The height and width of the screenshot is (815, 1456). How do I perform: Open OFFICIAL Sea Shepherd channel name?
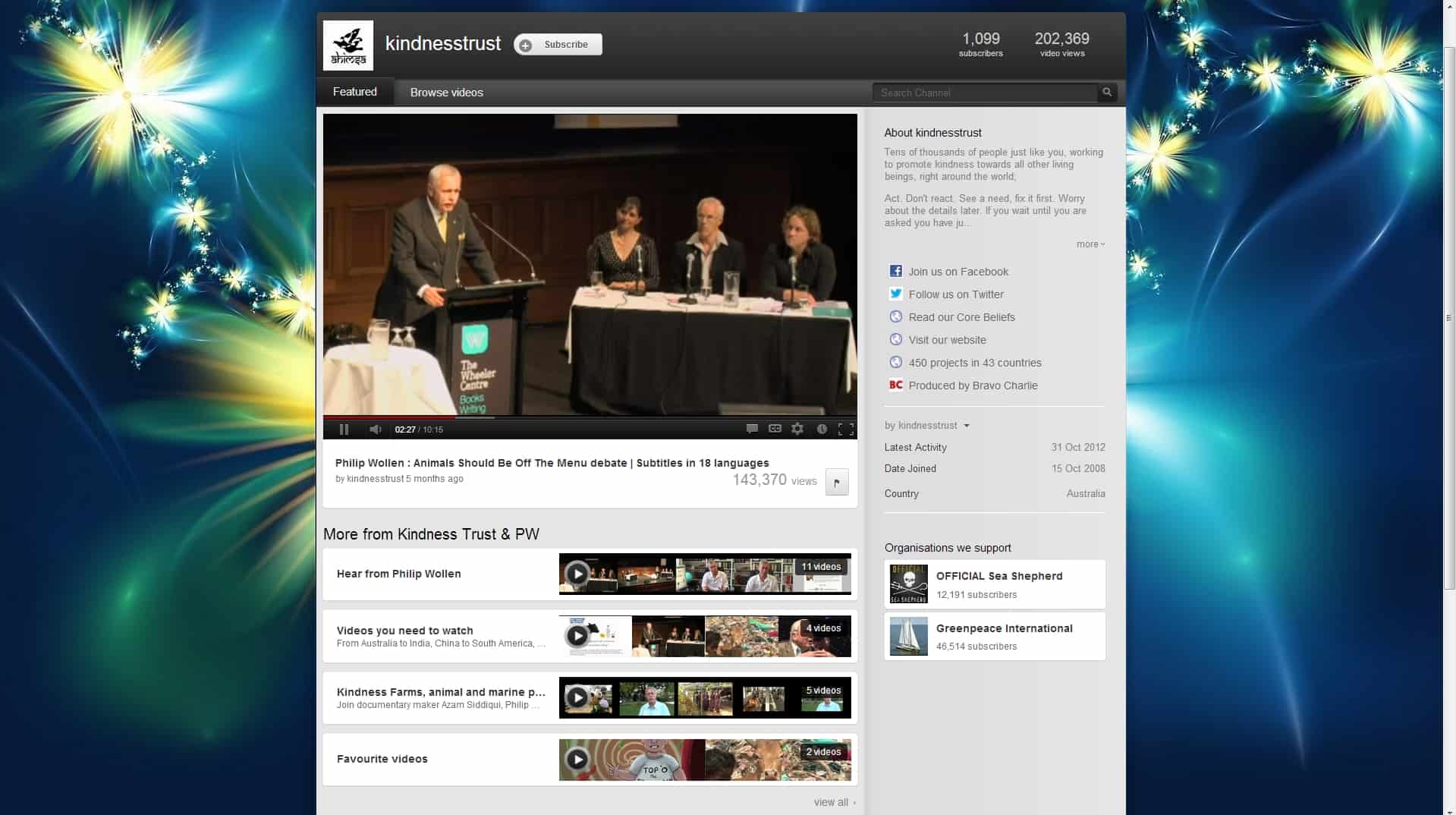999,576
